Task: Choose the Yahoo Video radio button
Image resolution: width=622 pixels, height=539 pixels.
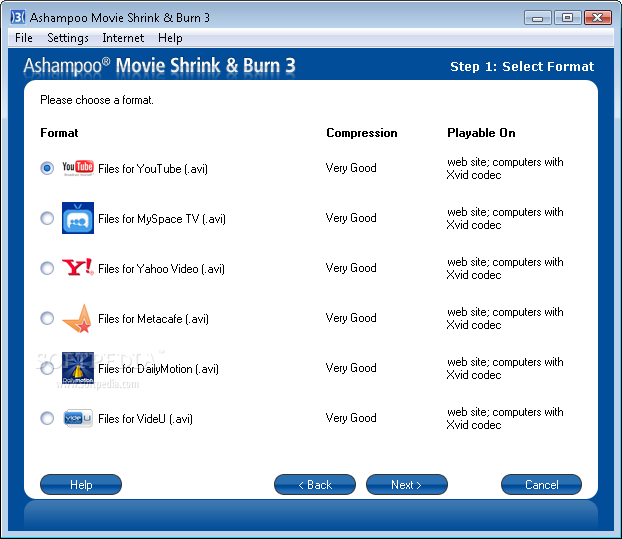Action: tap(47, 268)
